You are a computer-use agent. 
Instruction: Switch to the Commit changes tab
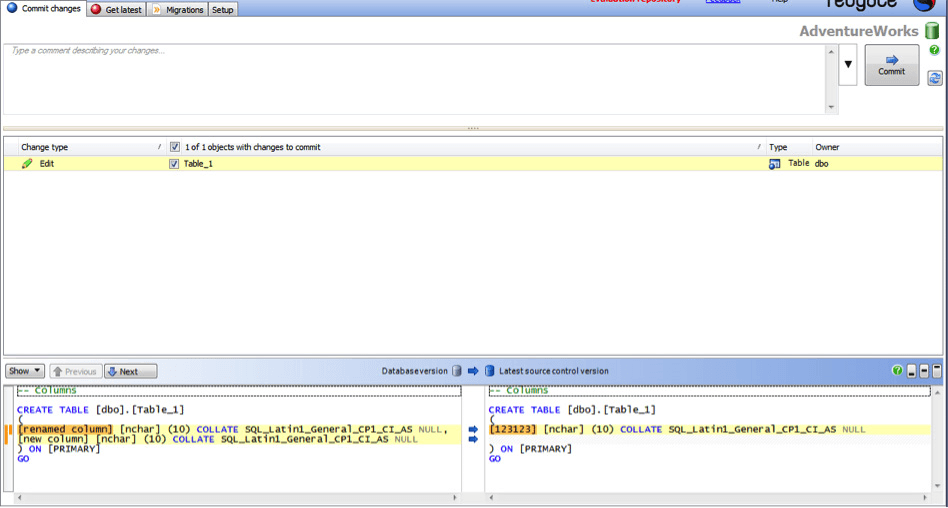tap(44, 9)
